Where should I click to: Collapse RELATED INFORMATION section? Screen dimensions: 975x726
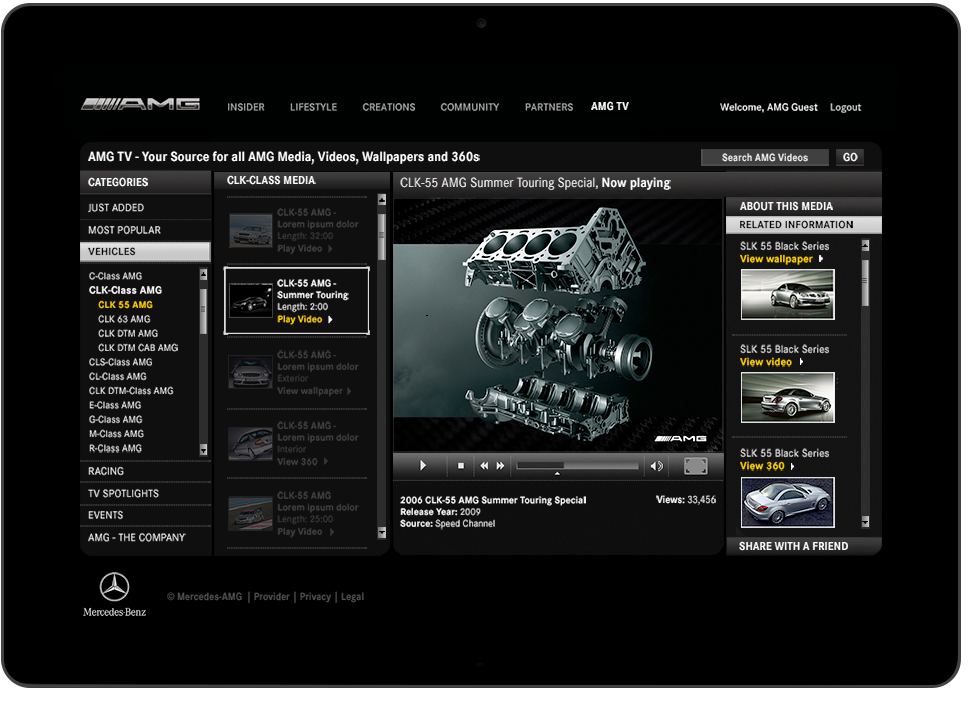(803, 224)
